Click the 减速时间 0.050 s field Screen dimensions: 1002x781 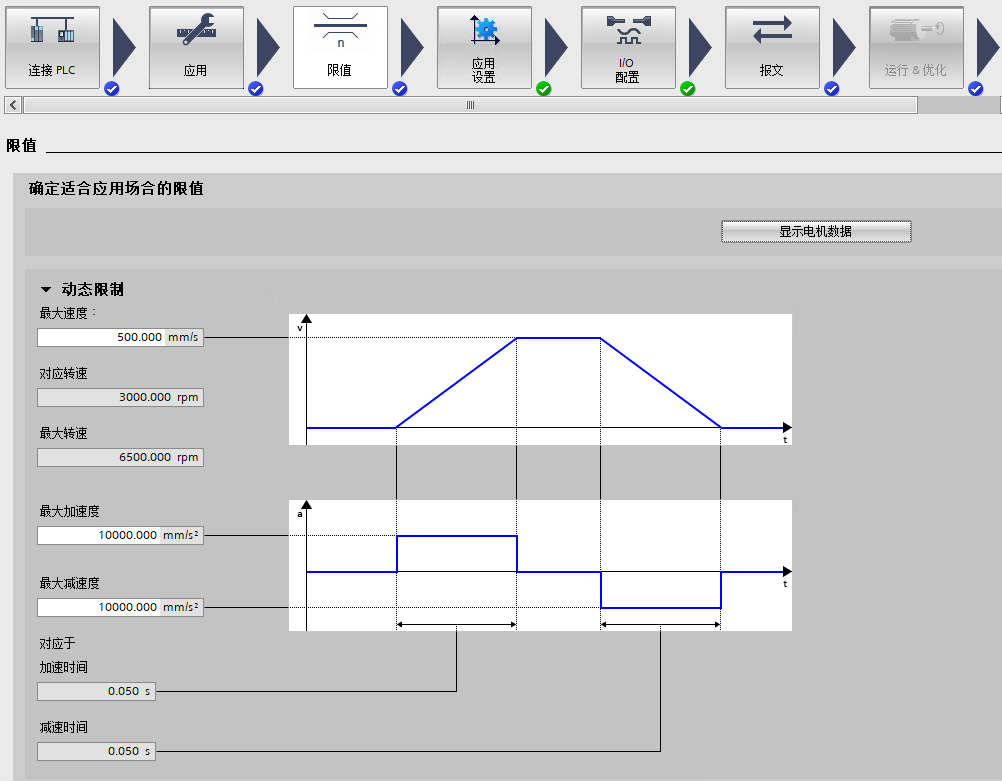96,751
